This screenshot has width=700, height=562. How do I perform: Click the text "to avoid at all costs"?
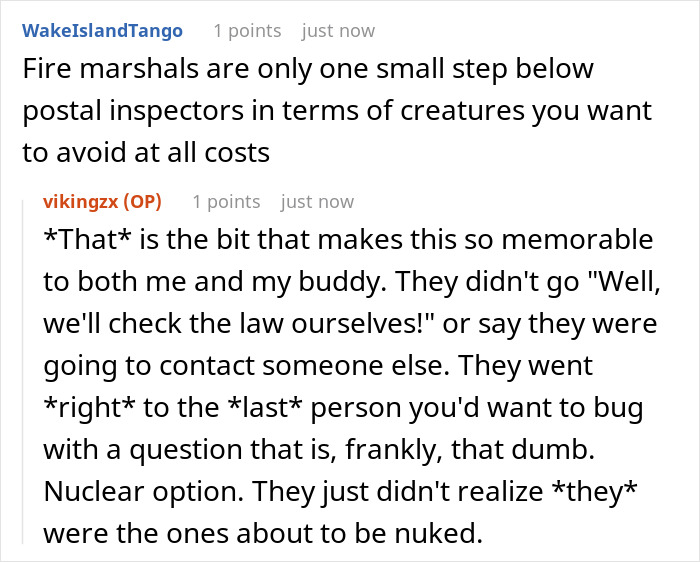[x=146, y=153]
